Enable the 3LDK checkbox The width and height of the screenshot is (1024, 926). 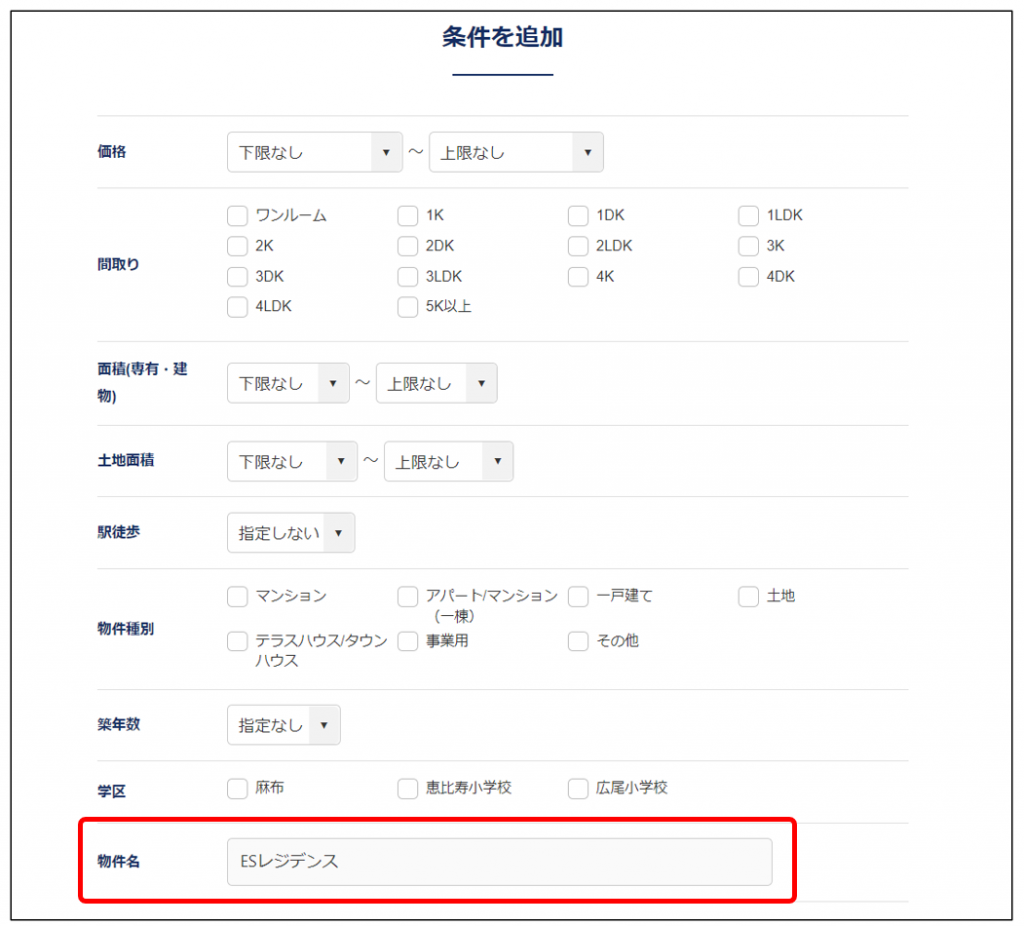coord(408,278)
